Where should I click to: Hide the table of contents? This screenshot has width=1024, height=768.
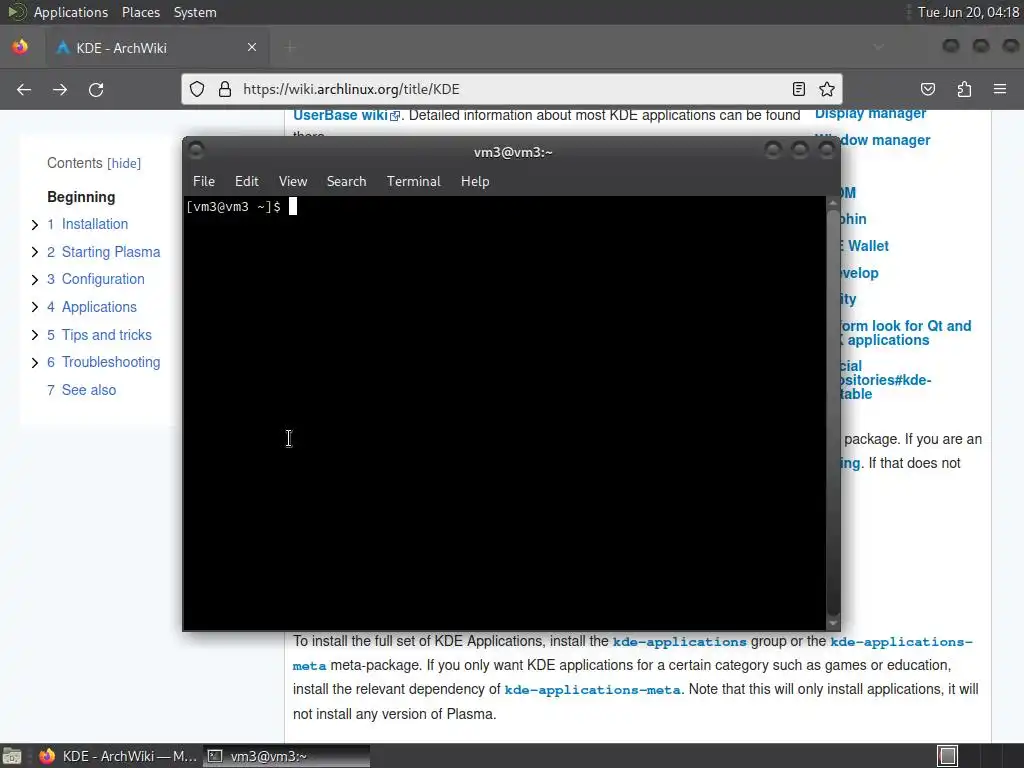(124, 163)
